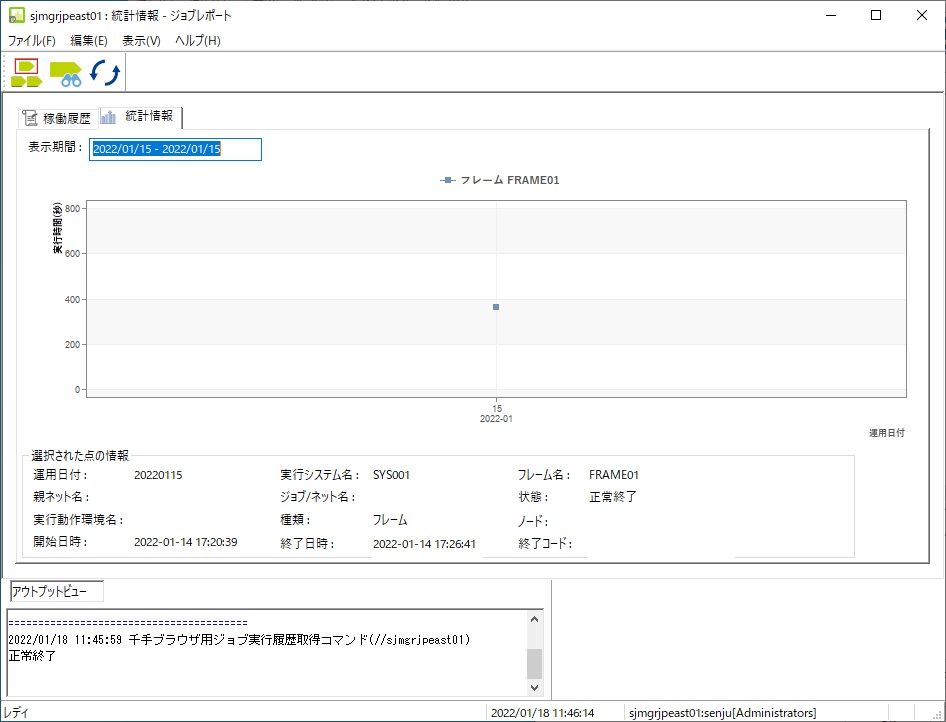
Task: Select the FRAME01 data point on chart
Action: (x=496, y=307)
